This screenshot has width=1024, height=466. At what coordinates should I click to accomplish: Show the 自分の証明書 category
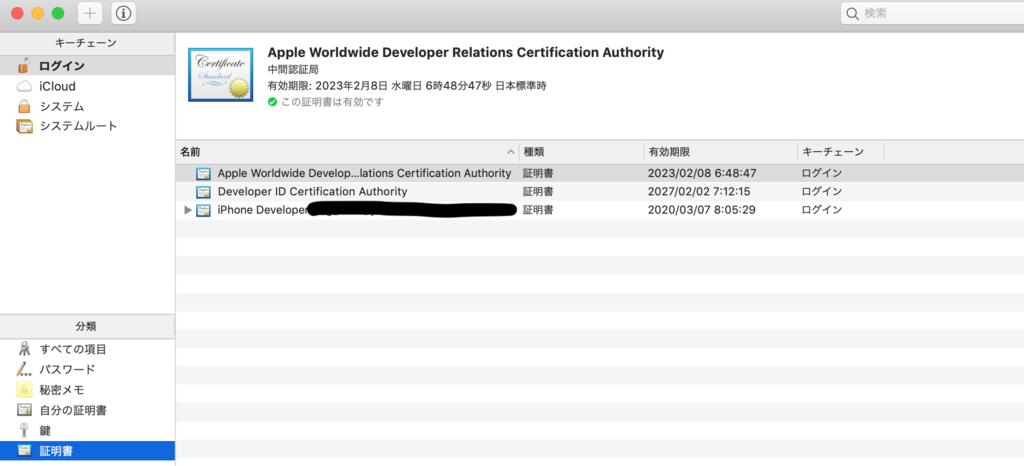point(88,411)
